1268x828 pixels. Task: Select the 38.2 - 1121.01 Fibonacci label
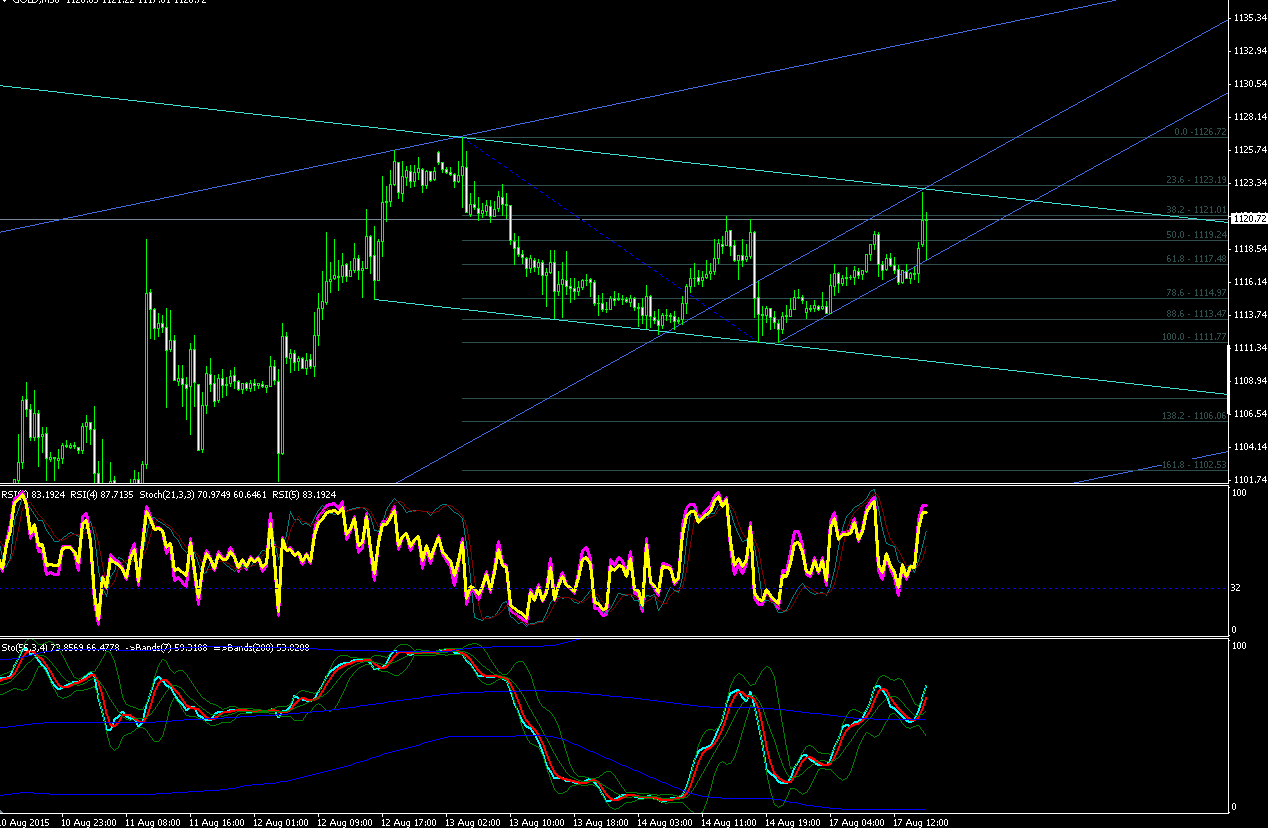pos(1196,209)
